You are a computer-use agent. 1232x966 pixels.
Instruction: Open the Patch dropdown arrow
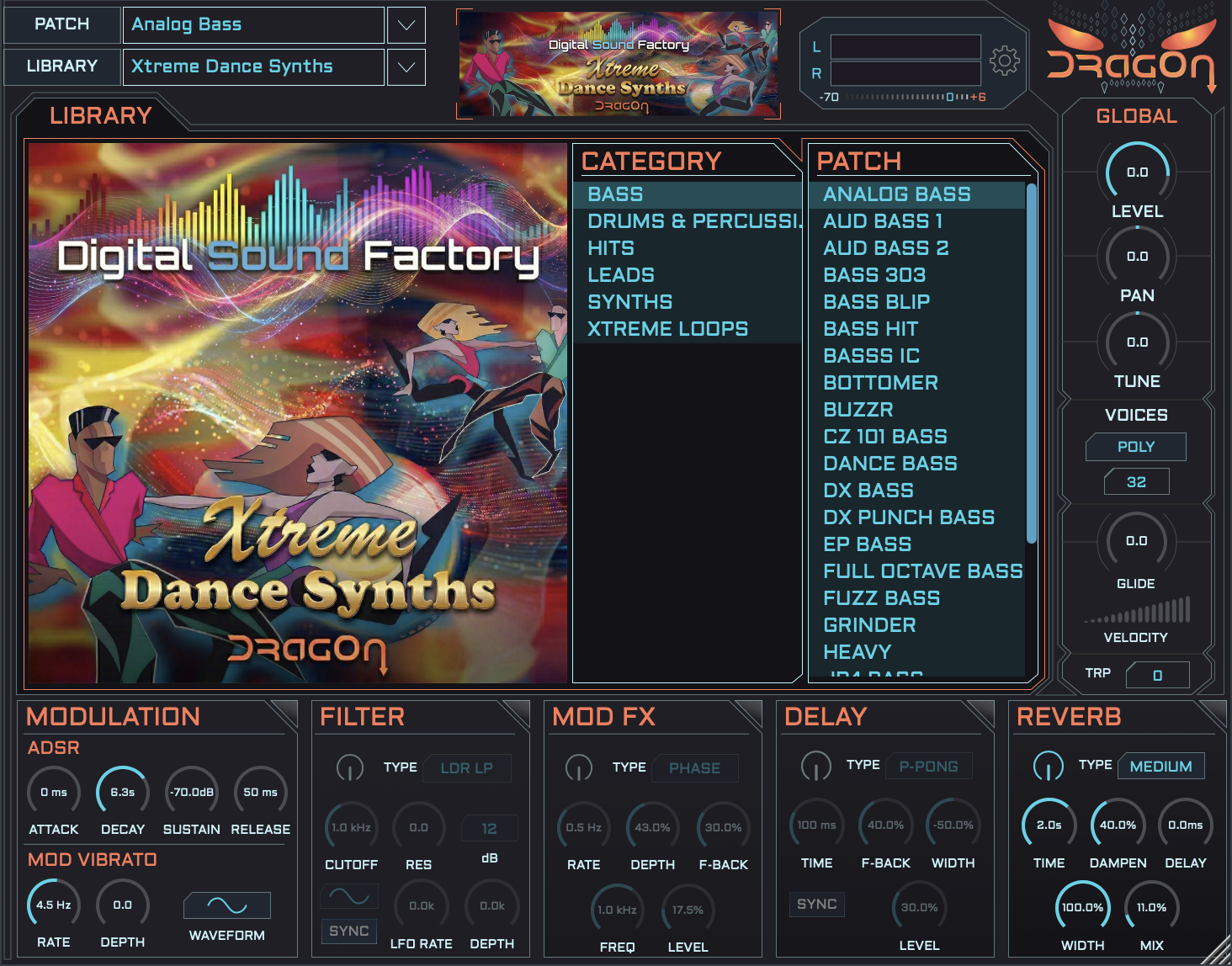(406, 24)
